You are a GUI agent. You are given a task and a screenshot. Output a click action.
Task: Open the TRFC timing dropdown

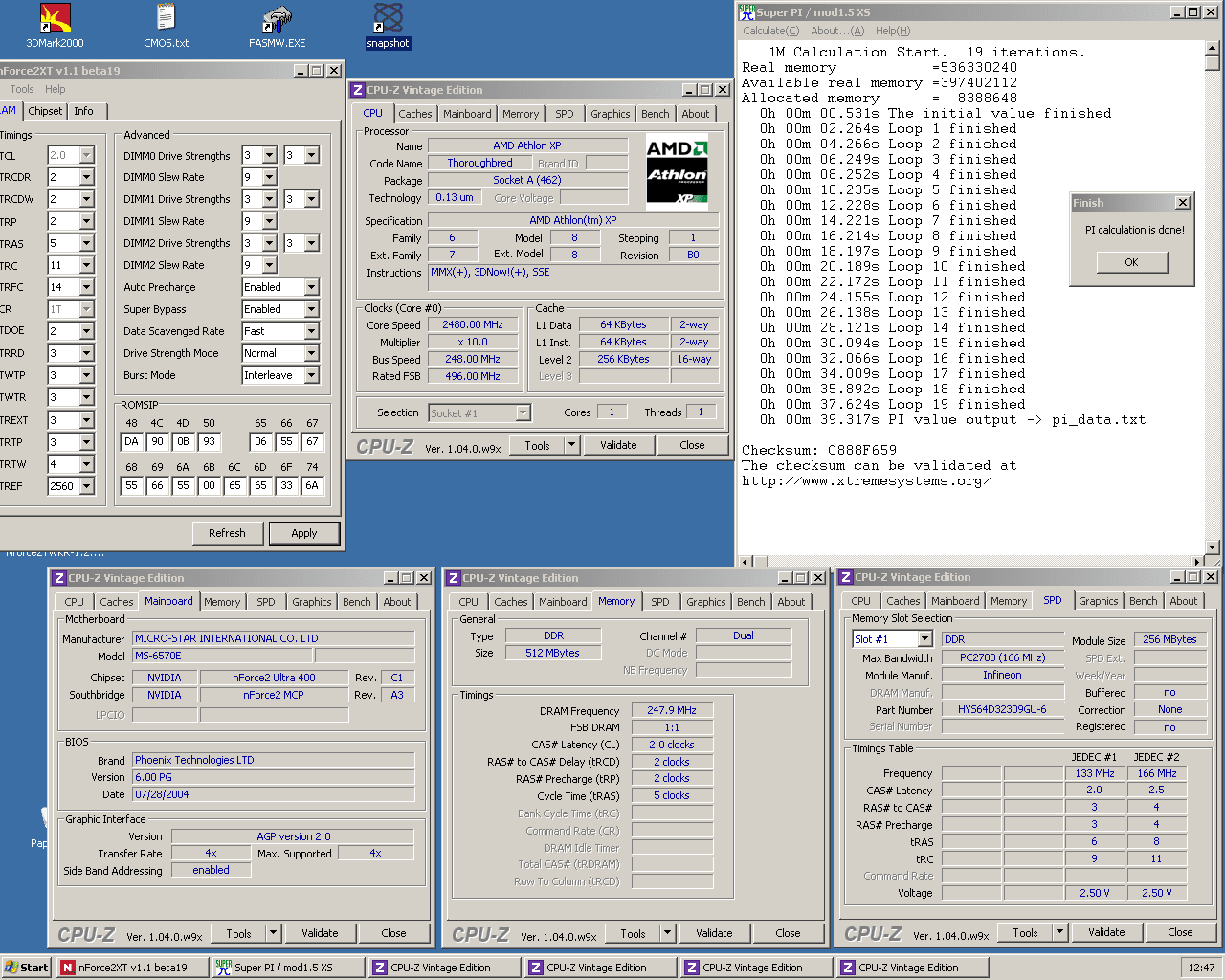point(86,287)
